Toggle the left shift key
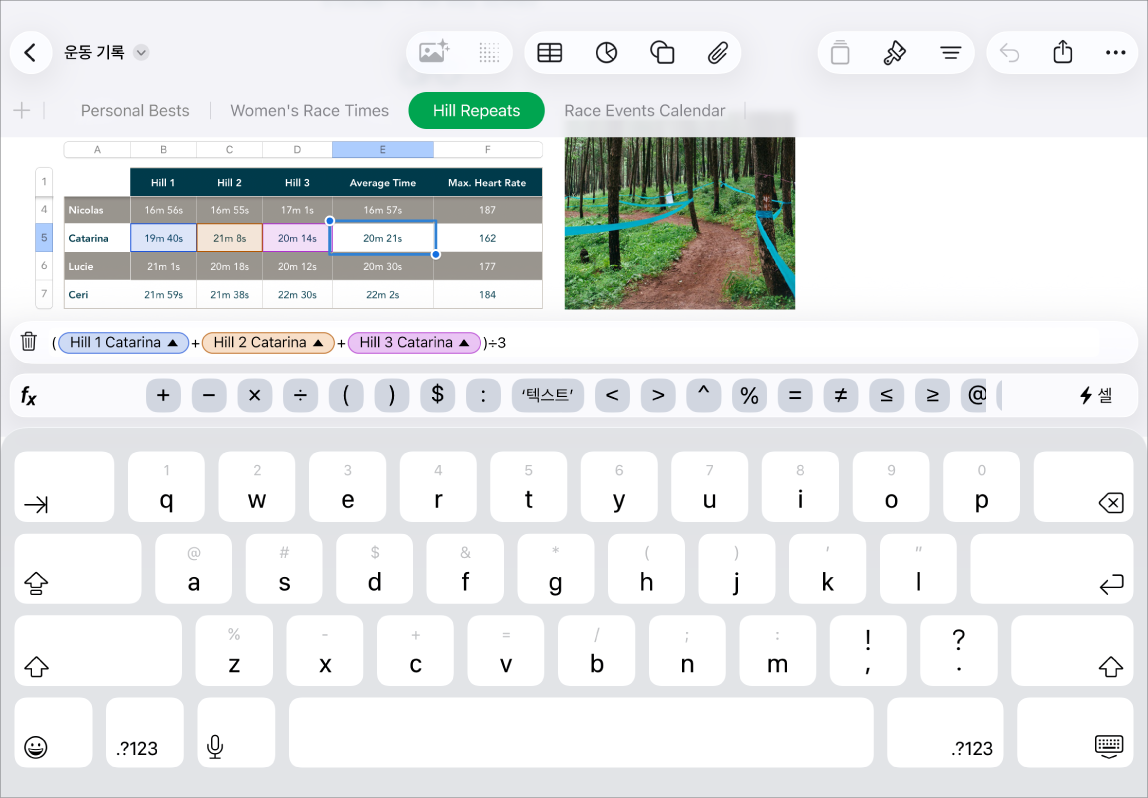The width and height of the screenshot is (1148, 798). point(98,651)
